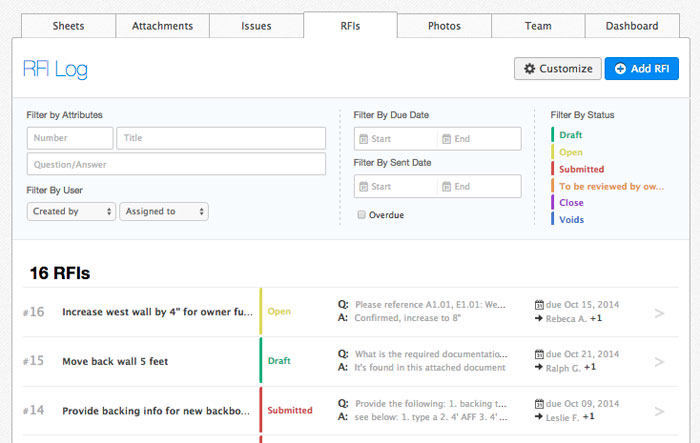Filter by the Voids status
The width and height of the screenshot is (700, 443).
pos(571,220)
